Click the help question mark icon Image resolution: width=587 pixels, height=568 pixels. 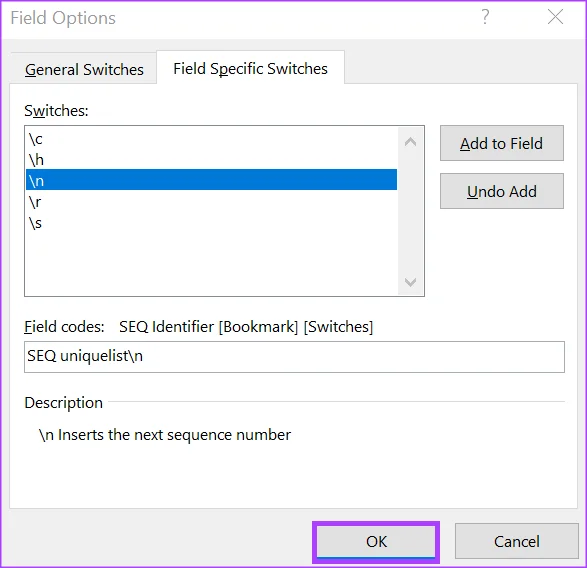click(485, 17)
